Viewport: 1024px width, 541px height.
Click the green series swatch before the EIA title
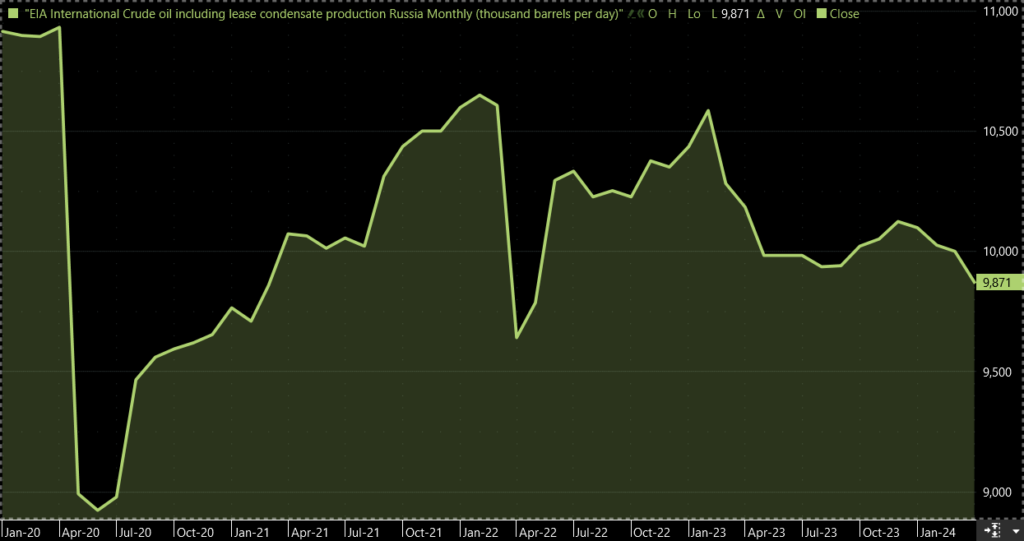point(11,14)
